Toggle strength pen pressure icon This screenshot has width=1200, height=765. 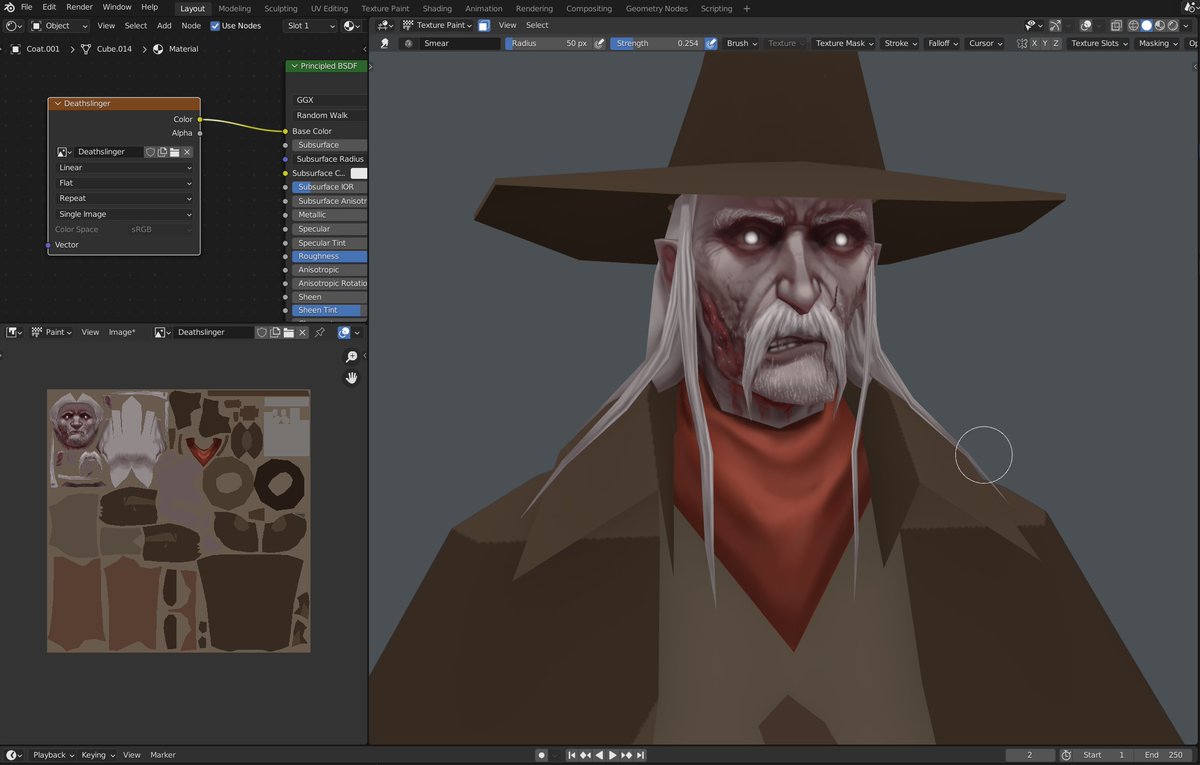pos(711,43)
